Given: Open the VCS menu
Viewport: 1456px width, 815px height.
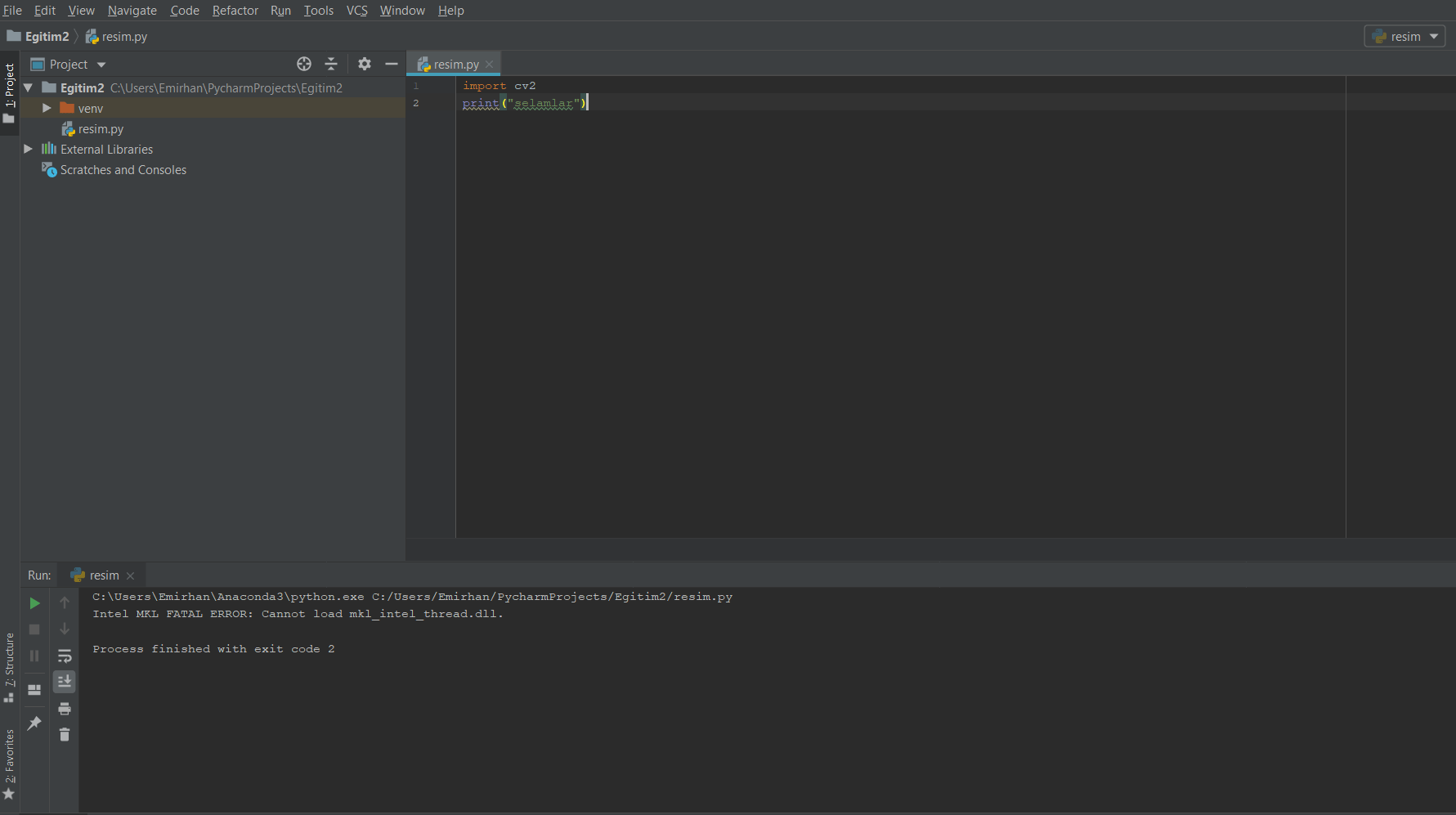Looking at the screenshot, I should pyautogui.click(x=356, y=11).
